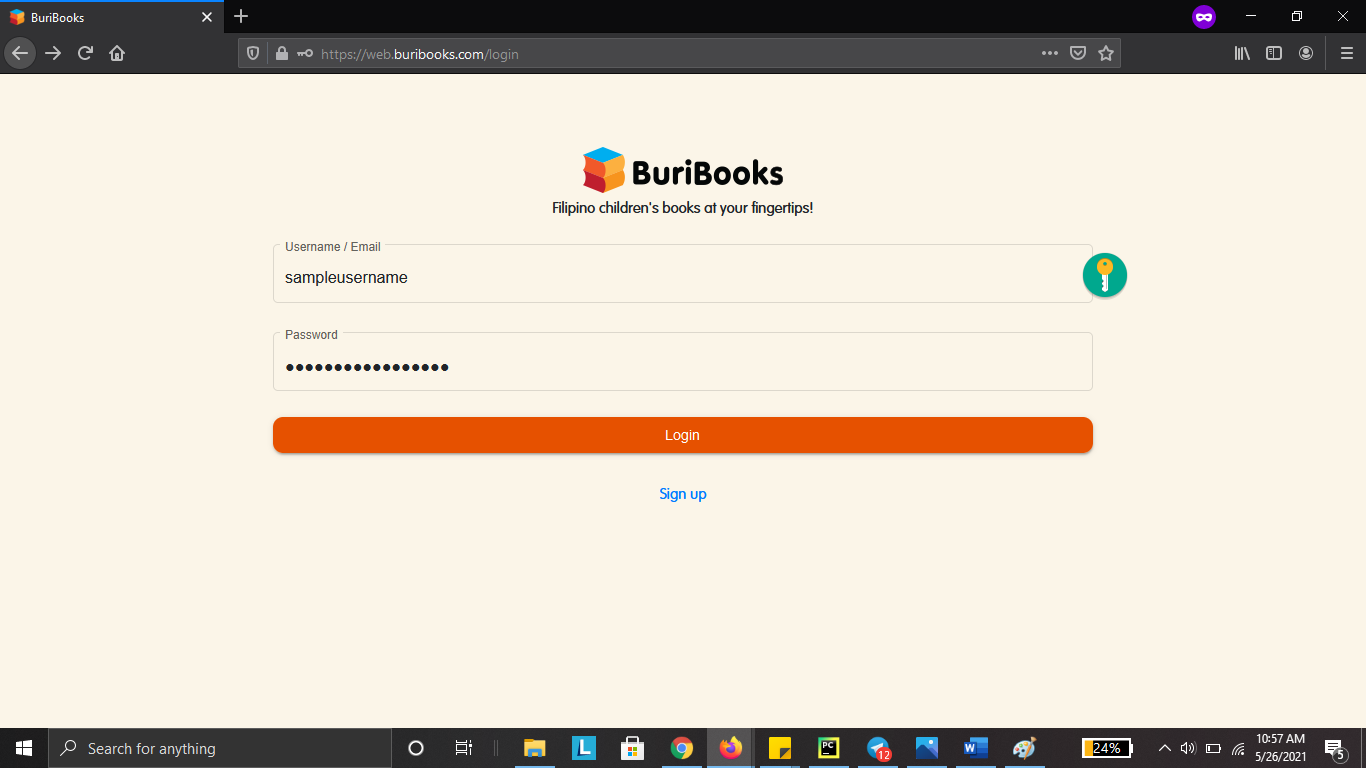
Task: Open the blue L app on taskbar
Action: point(584,748)
